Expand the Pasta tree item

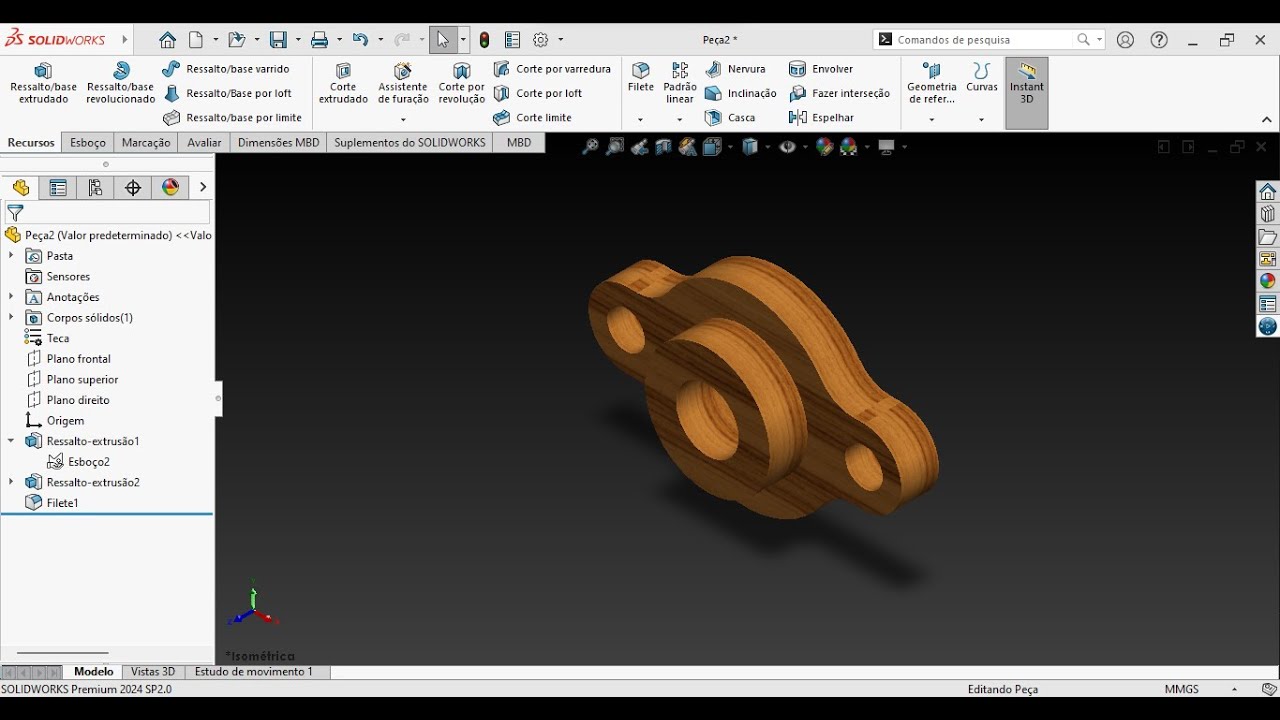11,256
